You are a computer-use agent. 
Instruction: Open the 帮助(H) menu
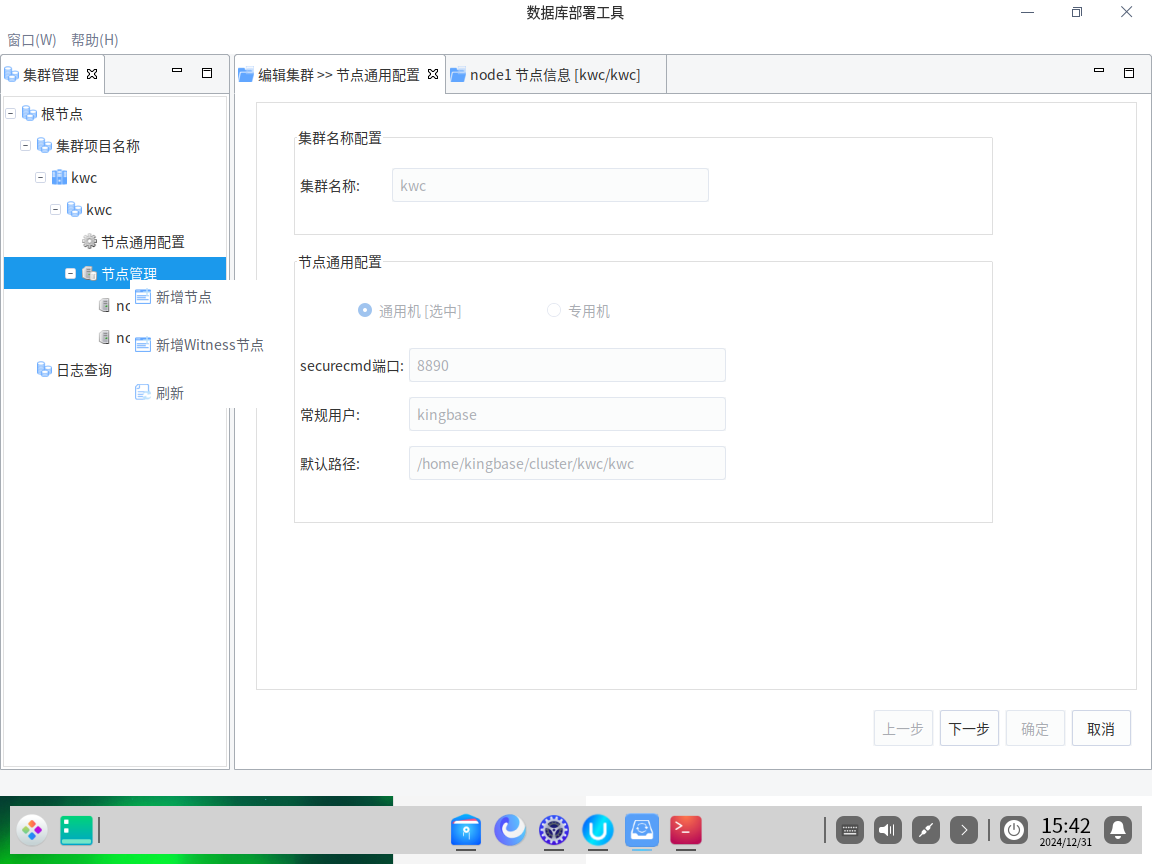click(x=94, y=40)
